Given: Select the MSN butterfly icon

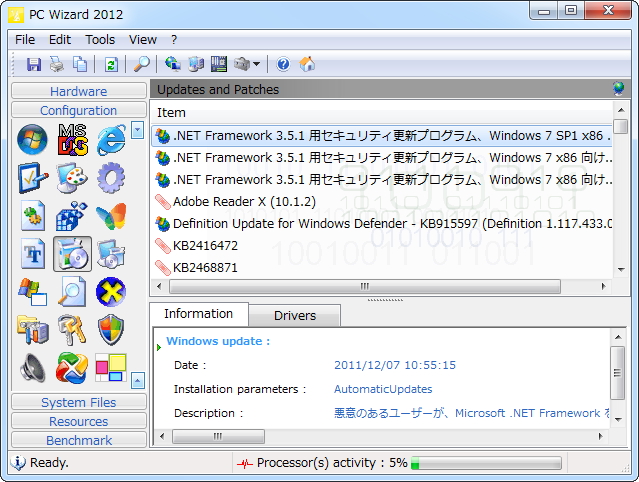Looking at the screenshot, I should (x=111, y=216).
